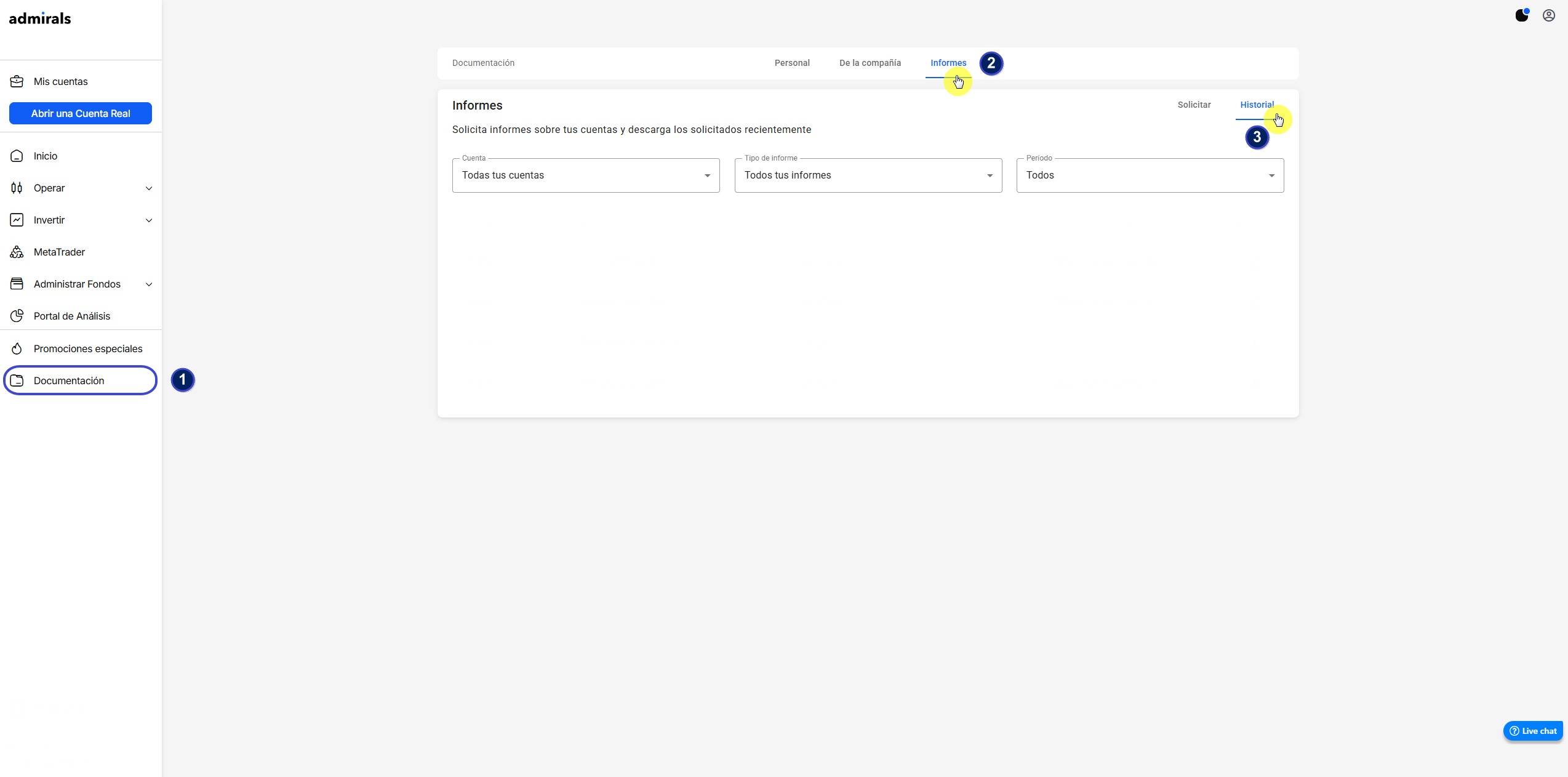Screen dimensions: 1568x777
Task: Select the Solicitar tab
Action: 1194,105
